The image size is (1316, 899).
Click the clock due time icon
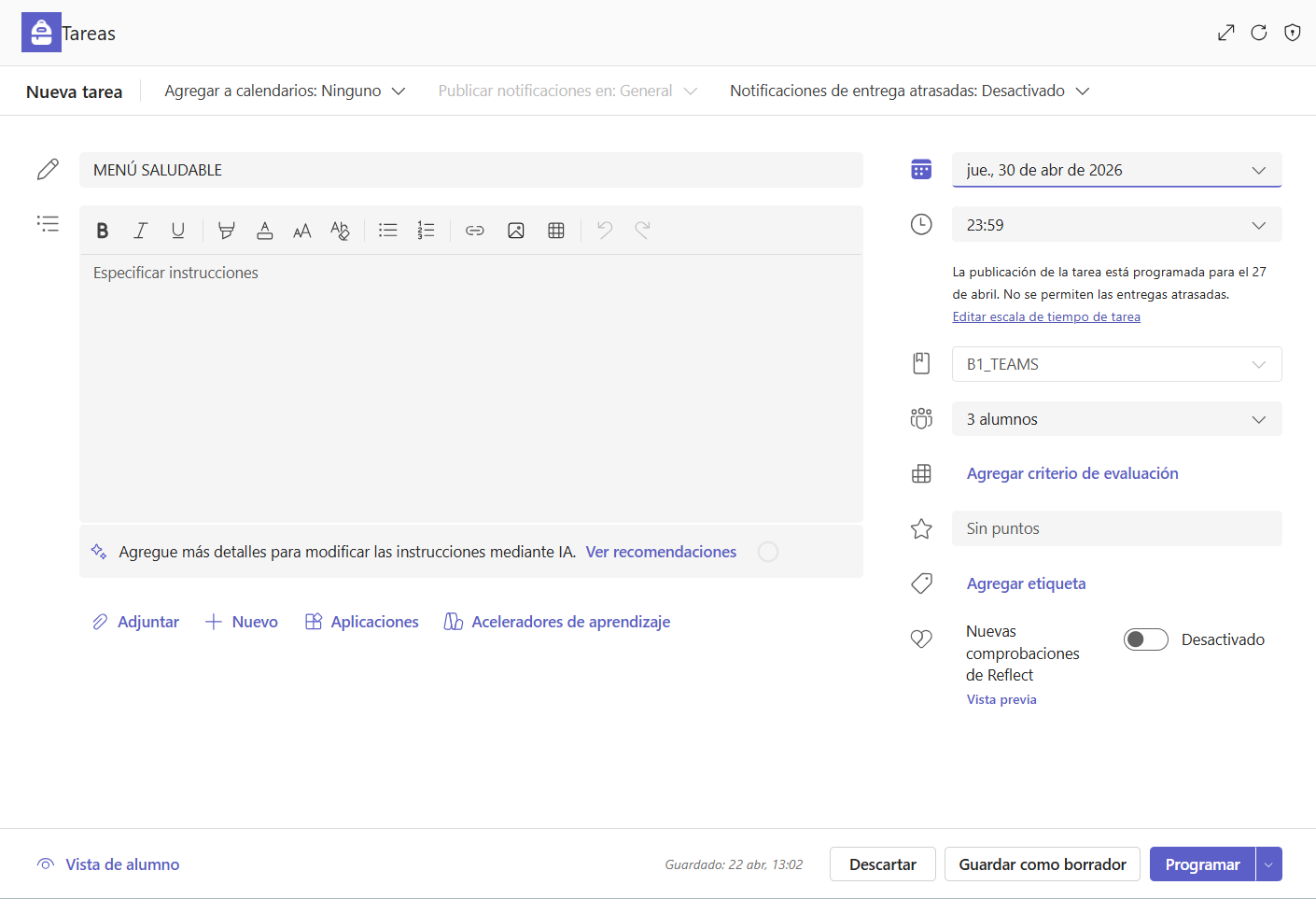click(x=921, y=224)
